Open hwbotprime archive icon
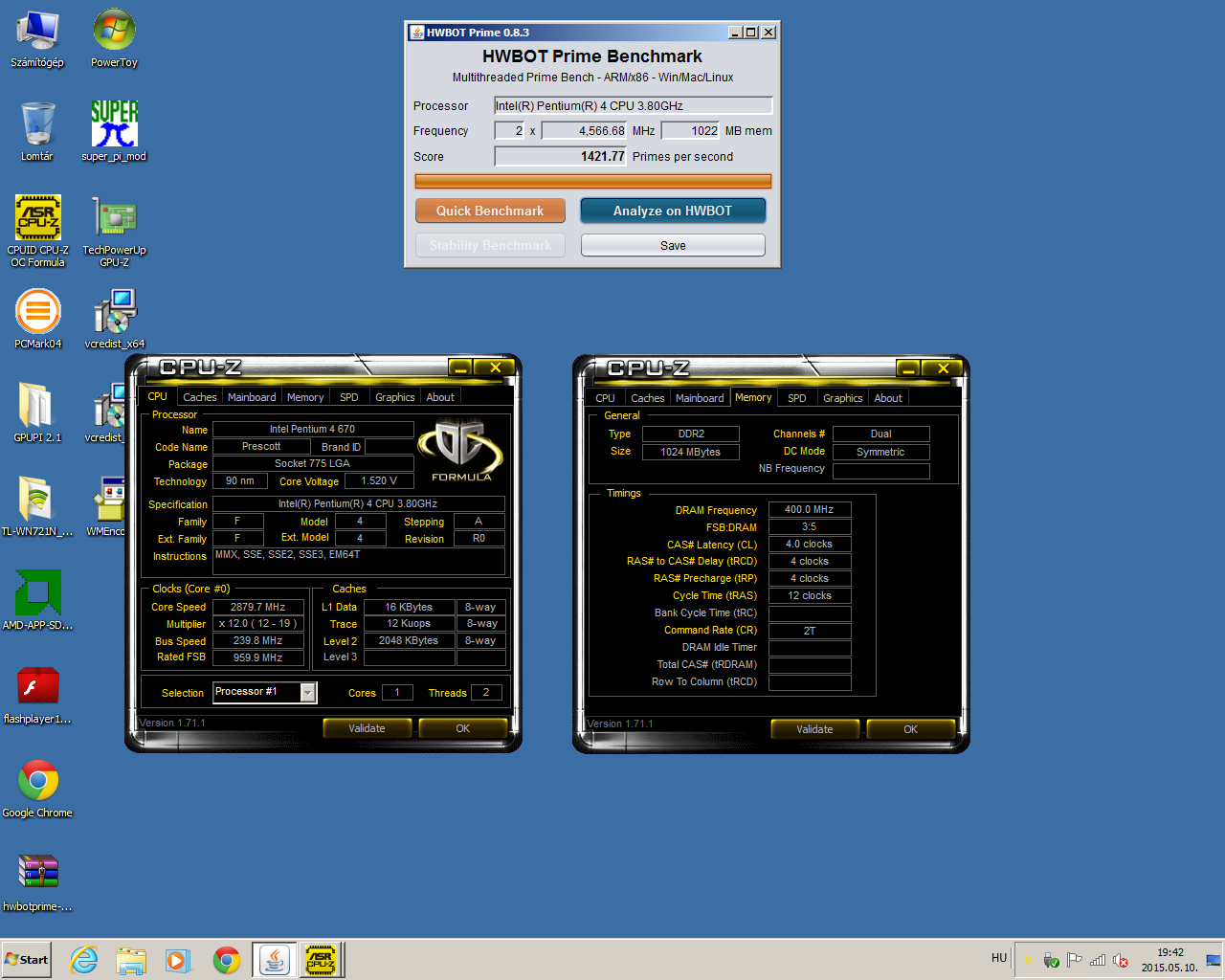1225x980 pixels. (x=37, y=882)
